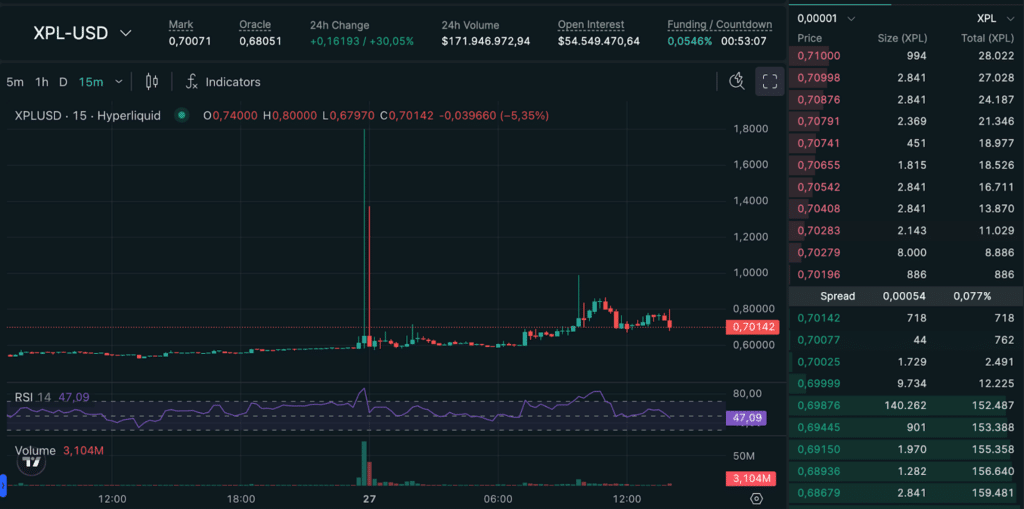
Task: Select bid price 0,69876 in order book
Action: (819, 405)
